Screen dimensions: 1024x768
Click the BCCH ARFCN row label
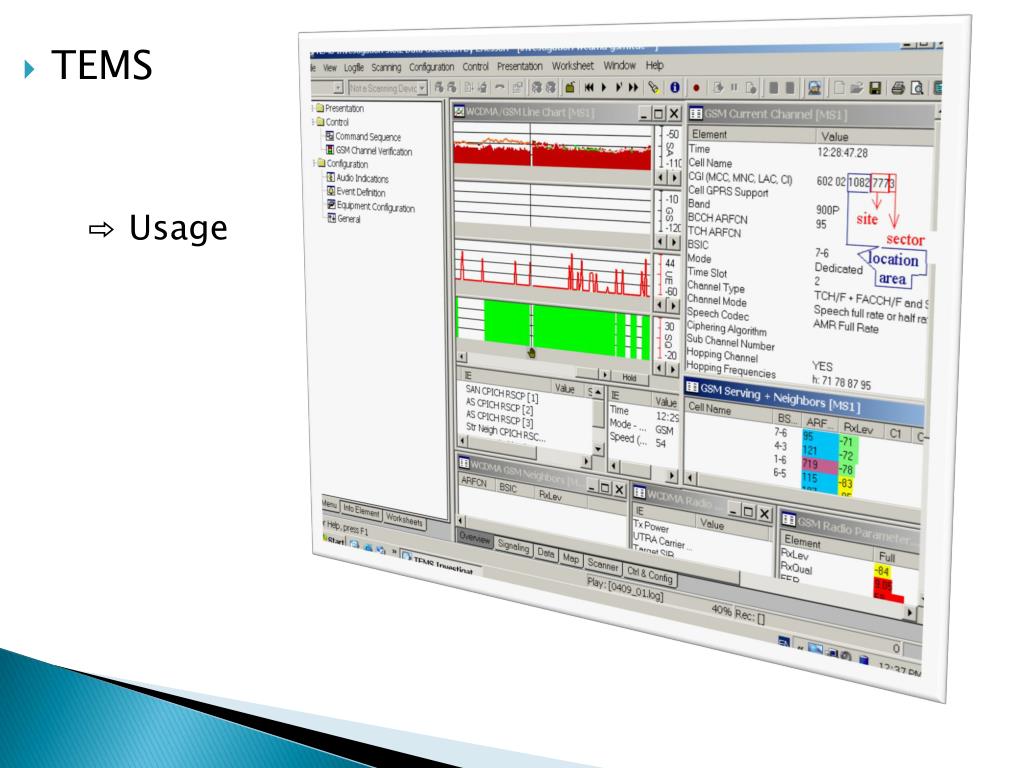(x=717, y=218)
